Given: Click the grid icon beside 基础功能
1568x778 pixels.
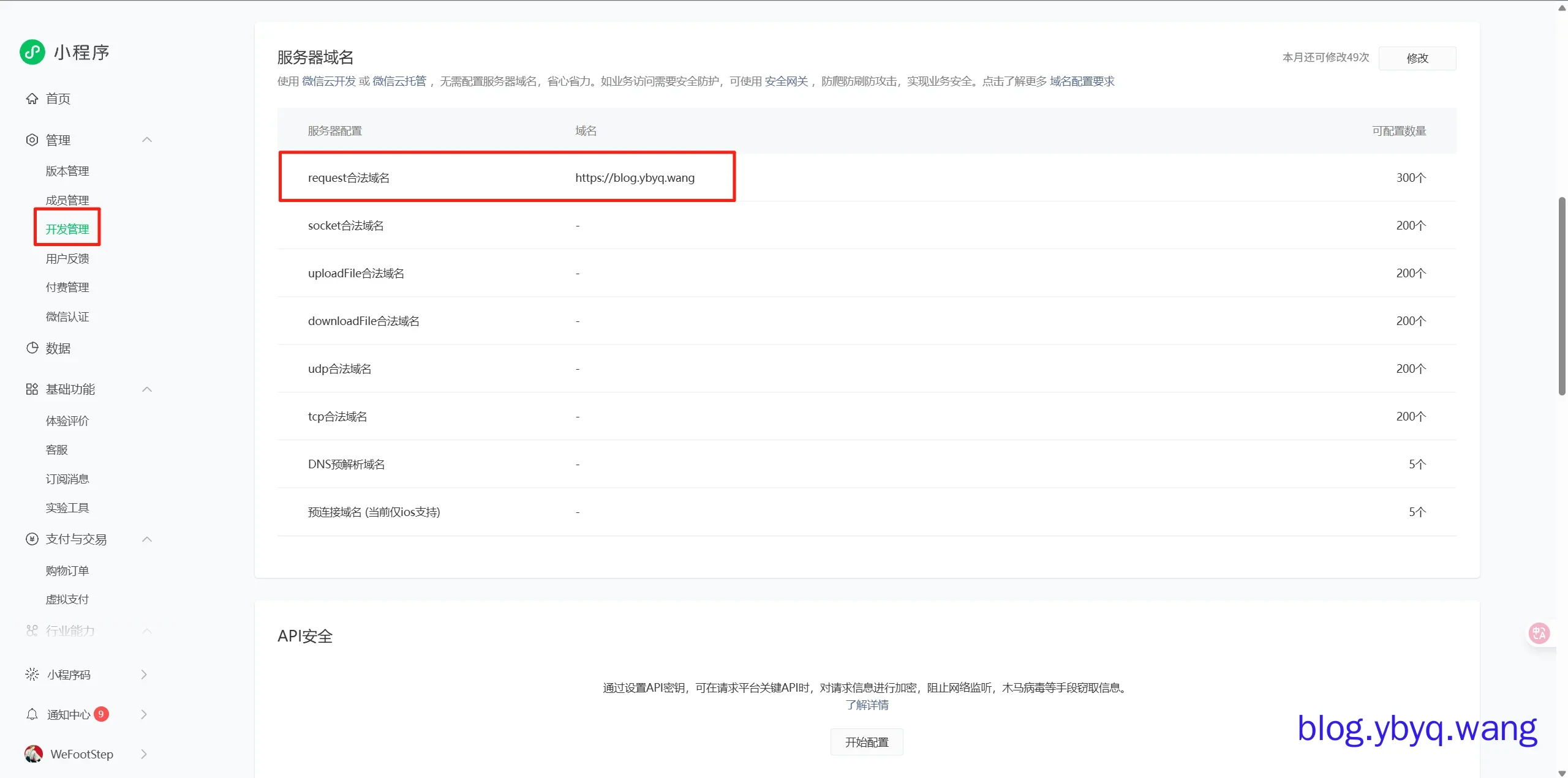Looking at the screenshot, I should [32, 389].
